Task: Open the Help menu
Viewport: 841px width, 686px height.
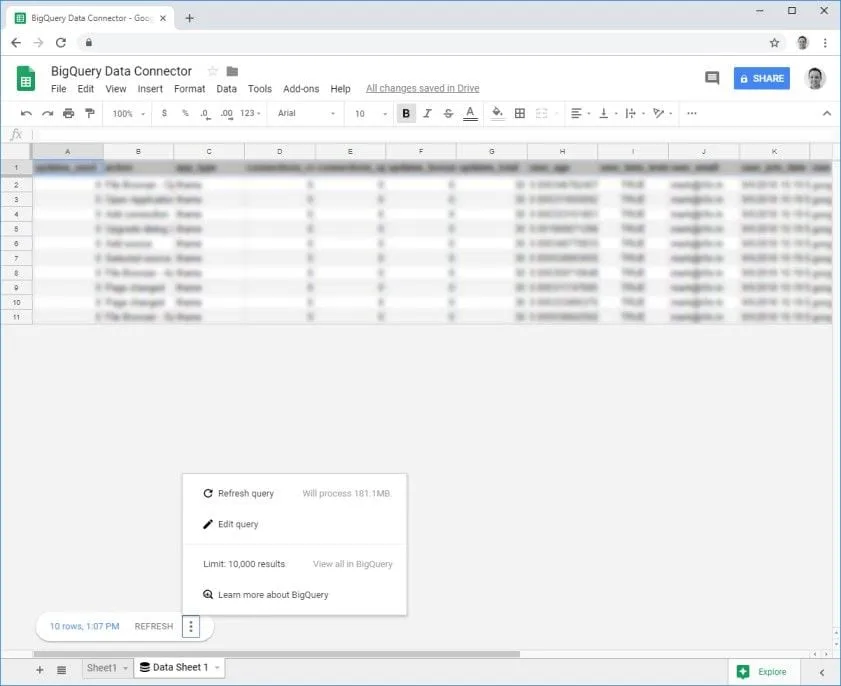Action: [x=340, y=88]
